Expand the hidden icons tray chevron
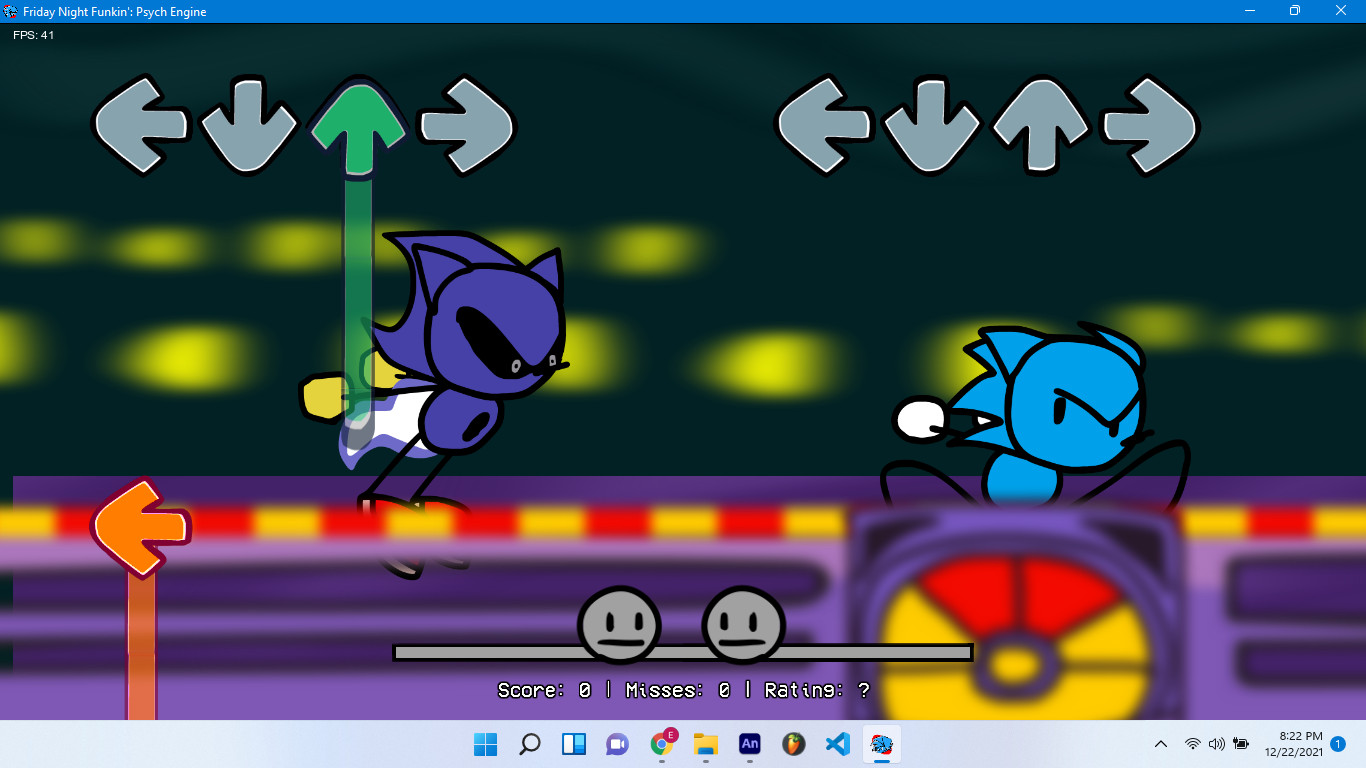This screenshot has width=1366, height=768. pos(1160,744)
